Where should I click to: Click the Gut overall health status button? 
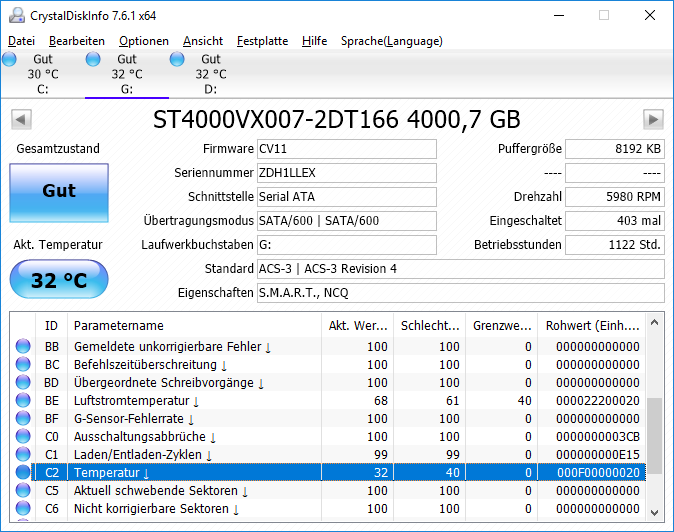click(59, 193)
